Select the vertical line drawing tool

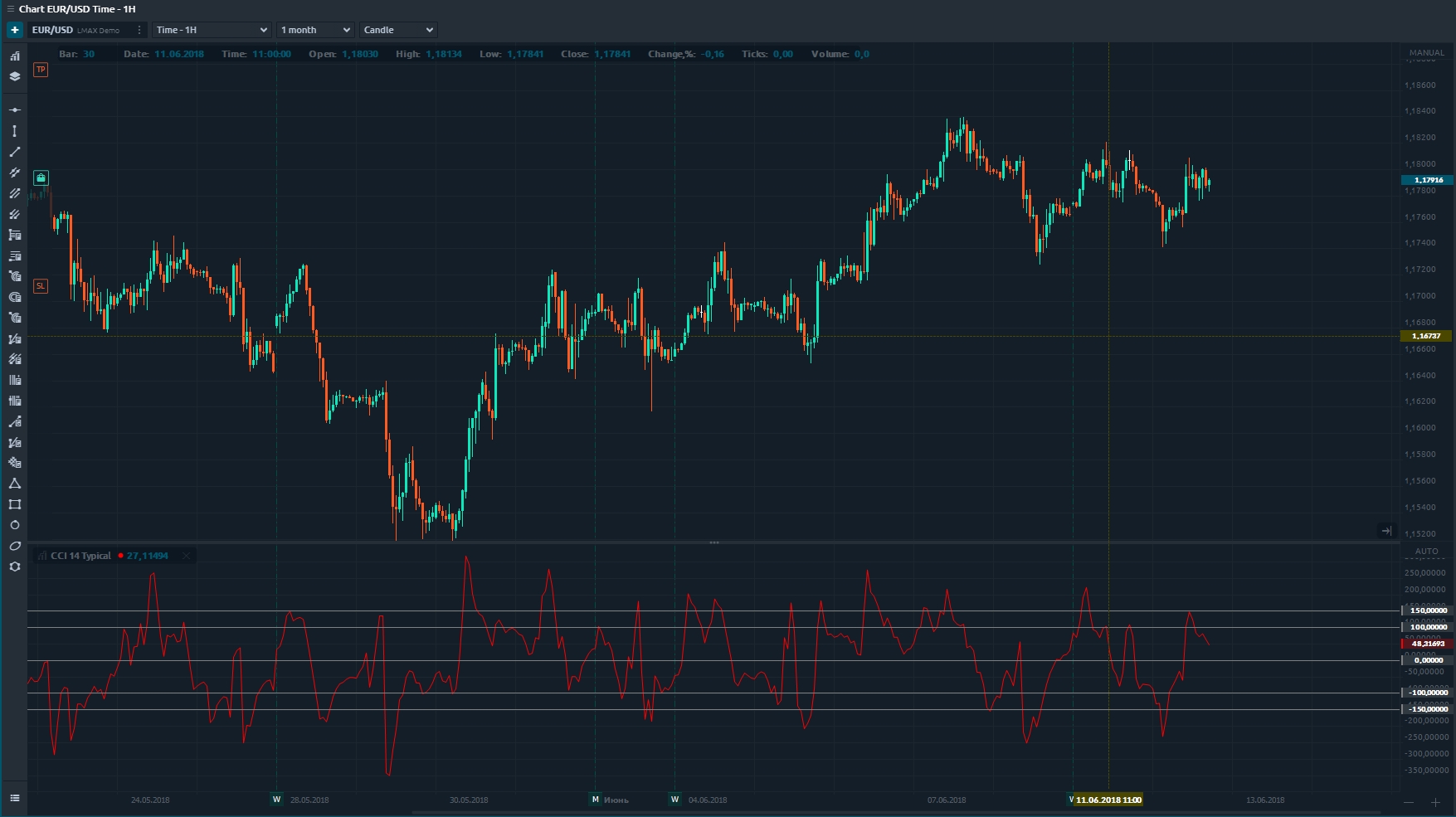[x=15, y=131]
